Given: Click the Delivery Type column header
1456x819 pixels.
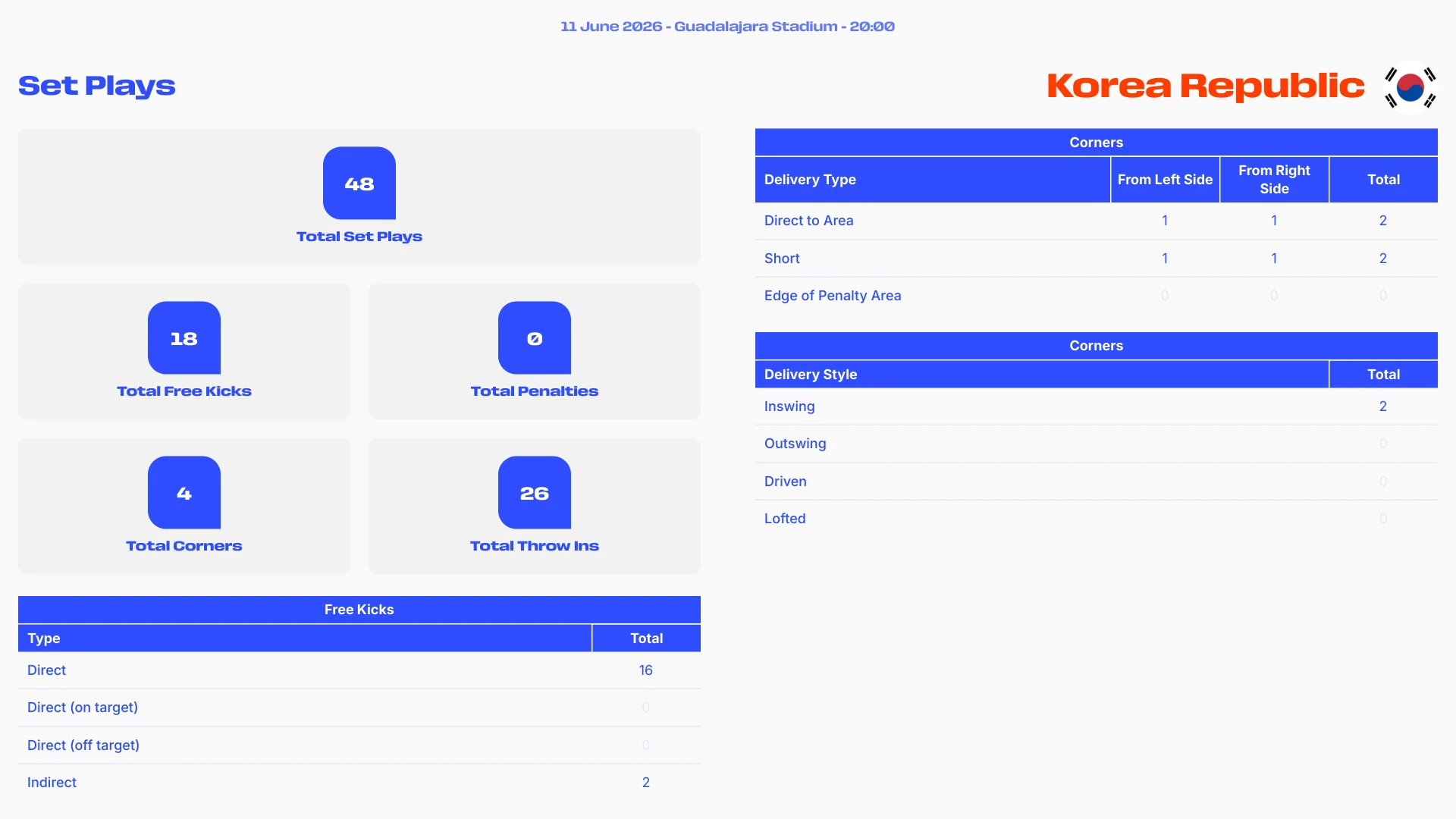Looking at the screenshot, I should click(933, 180).
